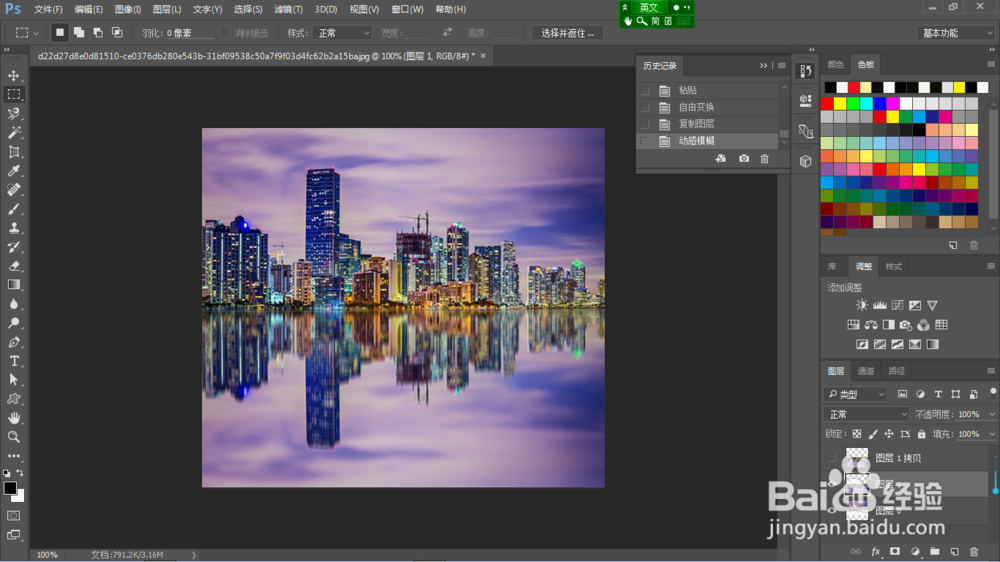The image size is (1000, 562).
Task: Switch to 路径 tab
Action: 896,371
